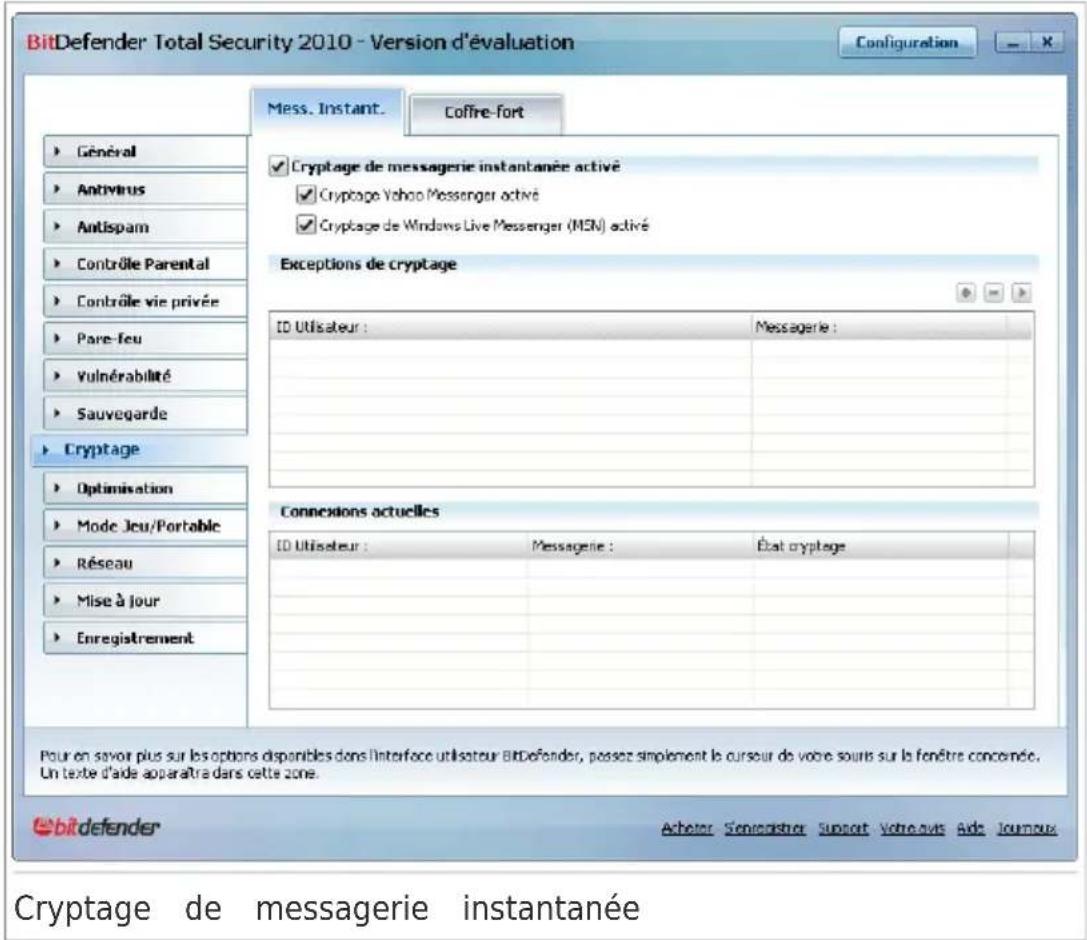Open the Réseau sidebar section
Screen dimensions: 1087x940
[146, 563]
